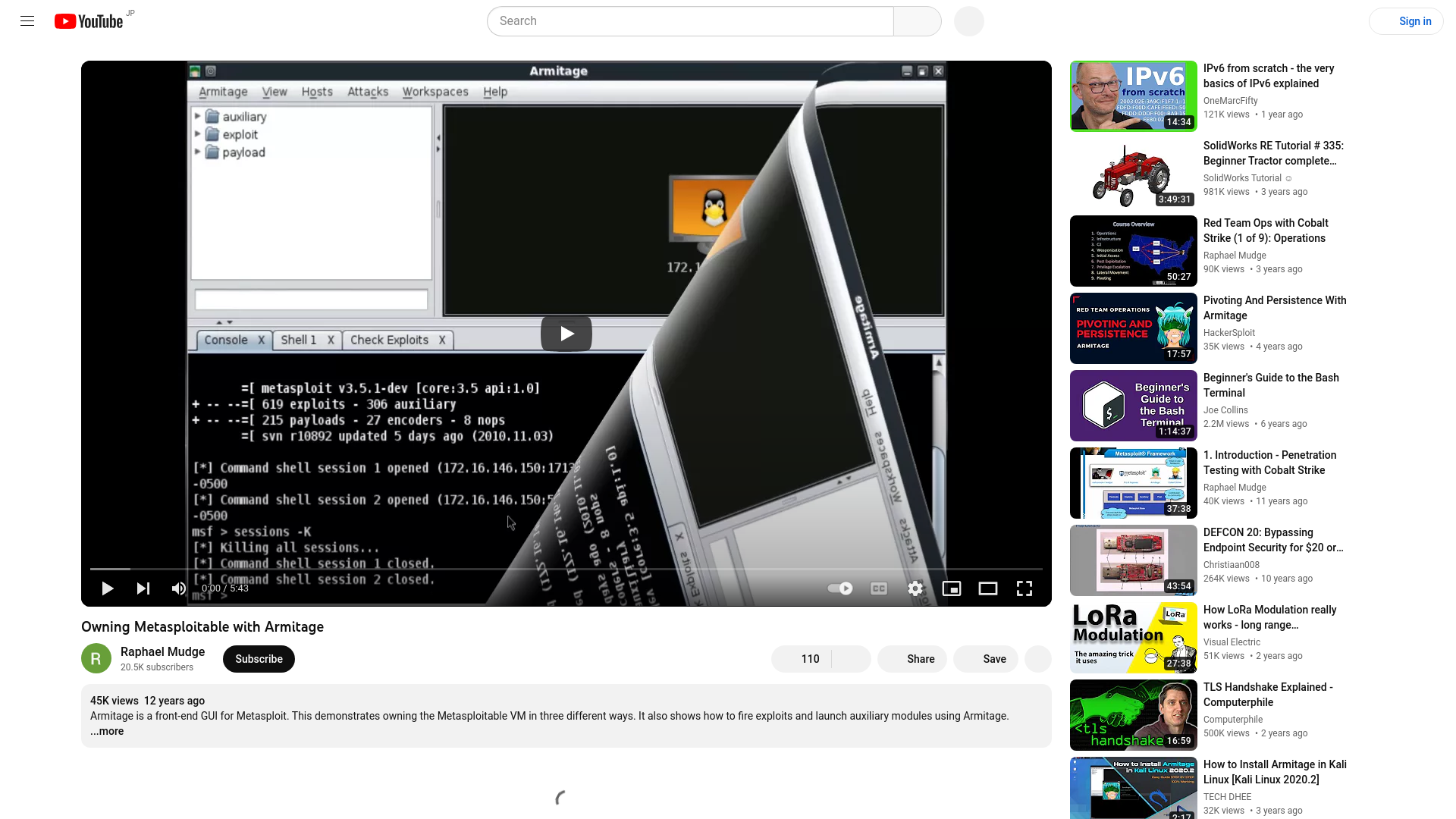Open the hamburger guide menu
Image resolution: width=1456 pixels, height=819 pixels.
[x=27, y=21]
